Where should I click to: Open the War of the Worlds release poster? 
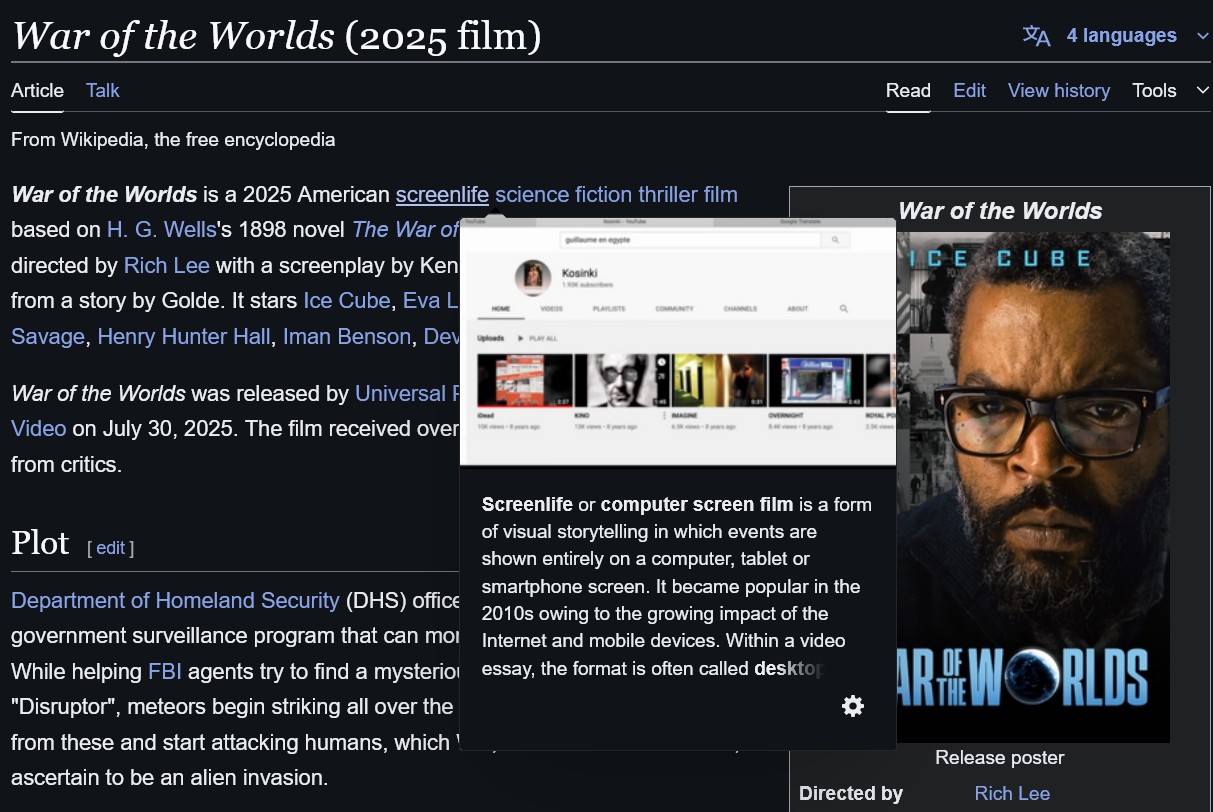pos(1033,487)
